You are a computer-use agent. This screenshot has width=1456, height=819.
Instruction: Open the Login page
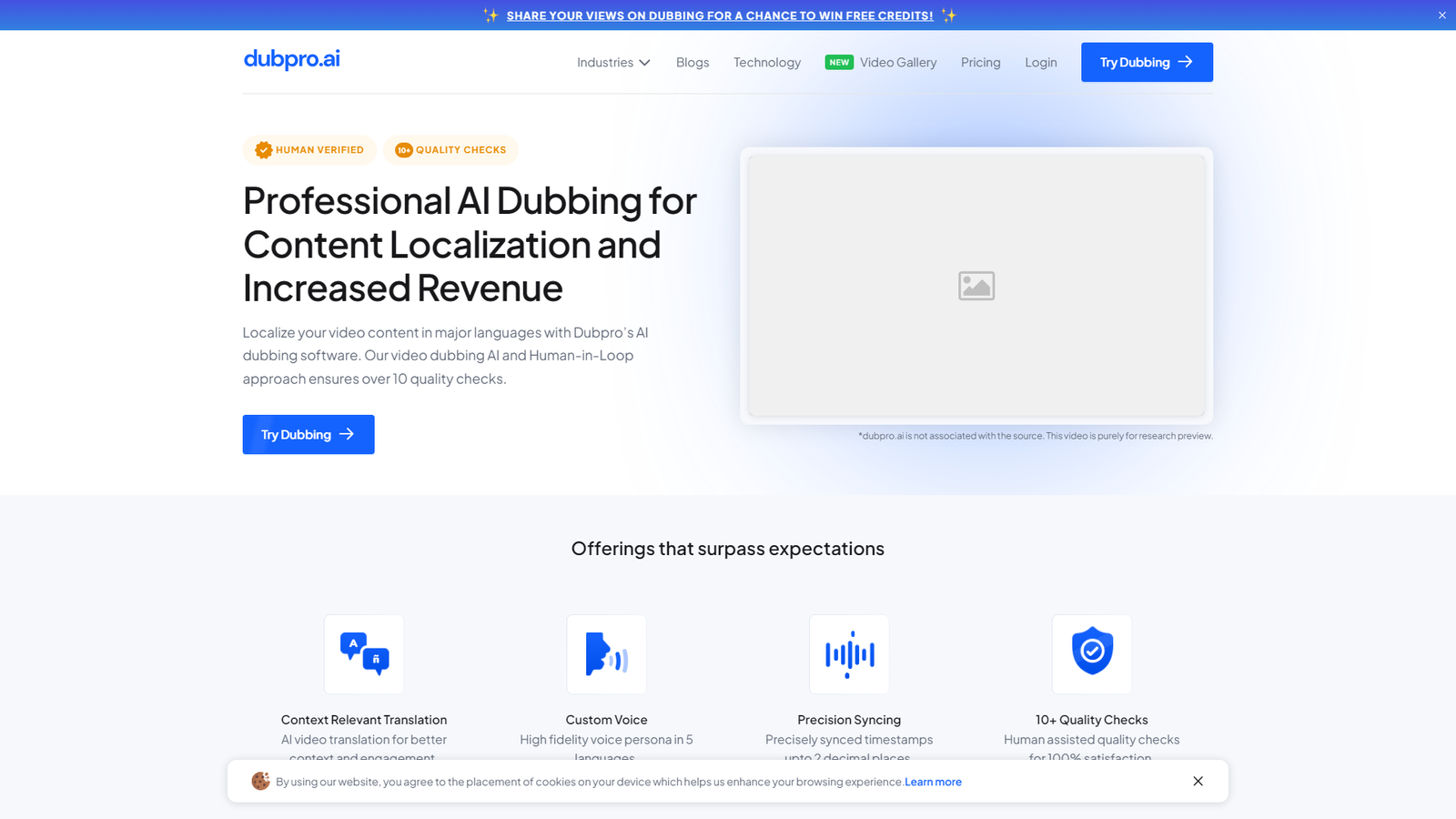tap(1041, 62)
